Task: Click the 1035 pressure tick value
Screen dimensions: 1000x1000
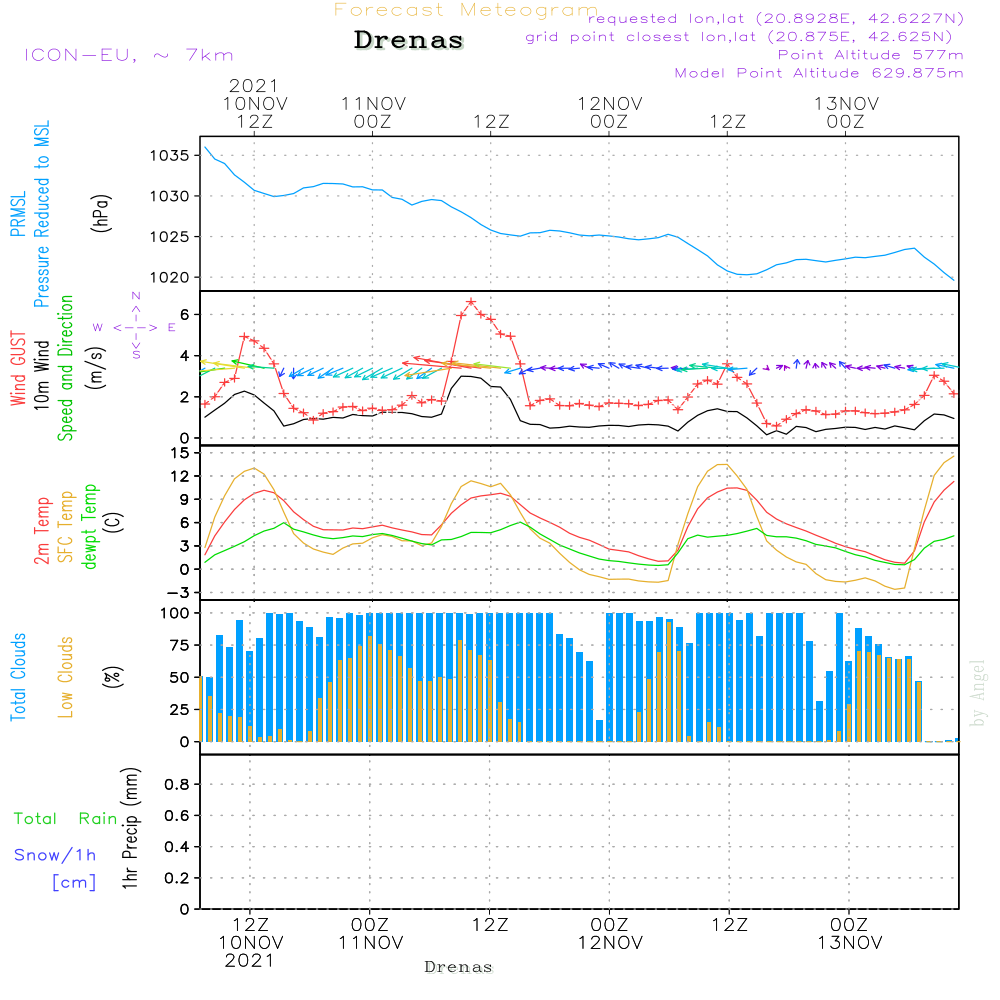Action: point(170,156)
